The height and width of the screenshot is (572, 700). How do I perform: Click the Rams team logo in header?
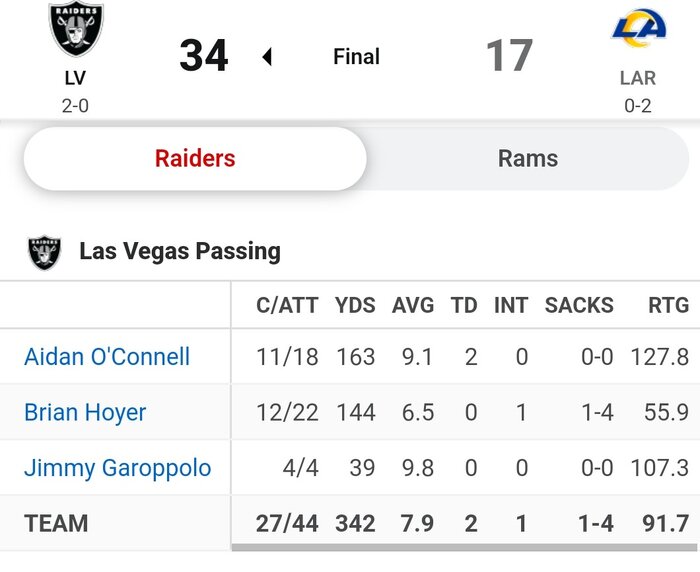pyautogui.click(x=638, y=28)
